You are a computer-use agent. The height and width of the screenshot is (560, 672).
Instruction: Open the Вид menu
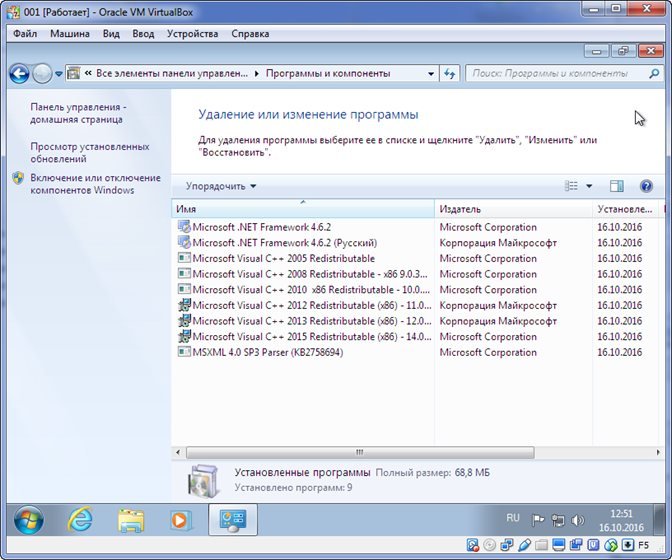pyautogui.click(x=111, y=33)
